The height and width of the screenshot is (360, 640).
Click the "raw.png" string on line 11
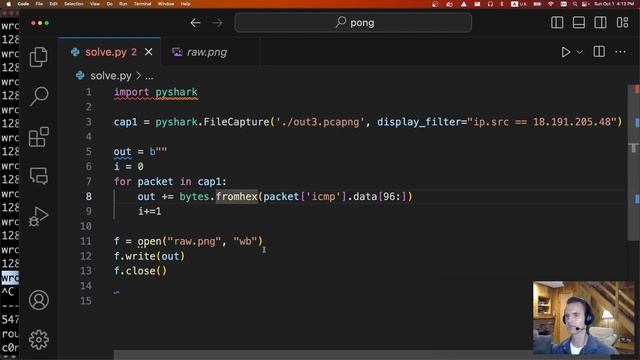[194, 241]
